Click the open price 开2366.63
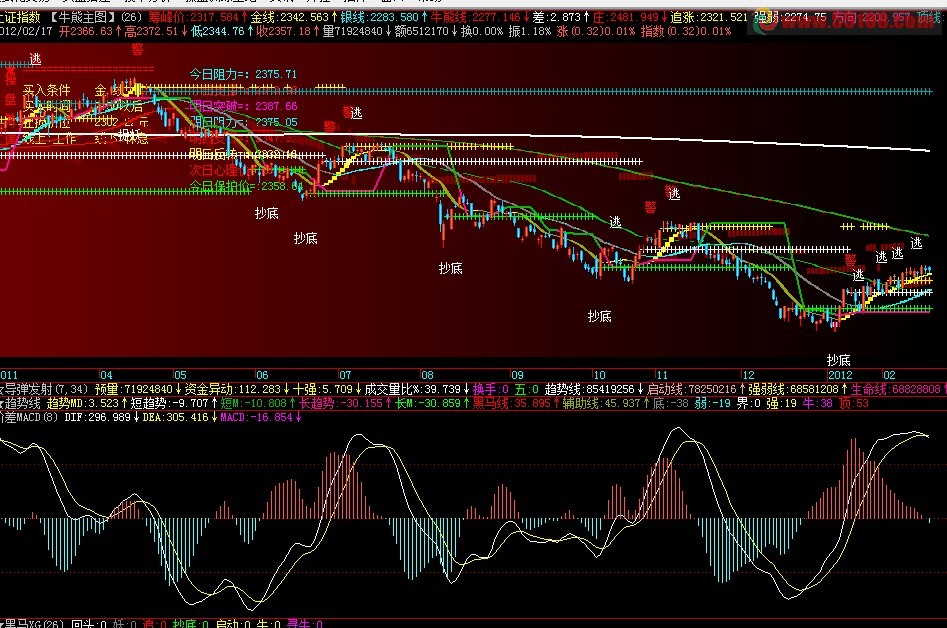This screenshot has width=947, height=628. point(89,31)
